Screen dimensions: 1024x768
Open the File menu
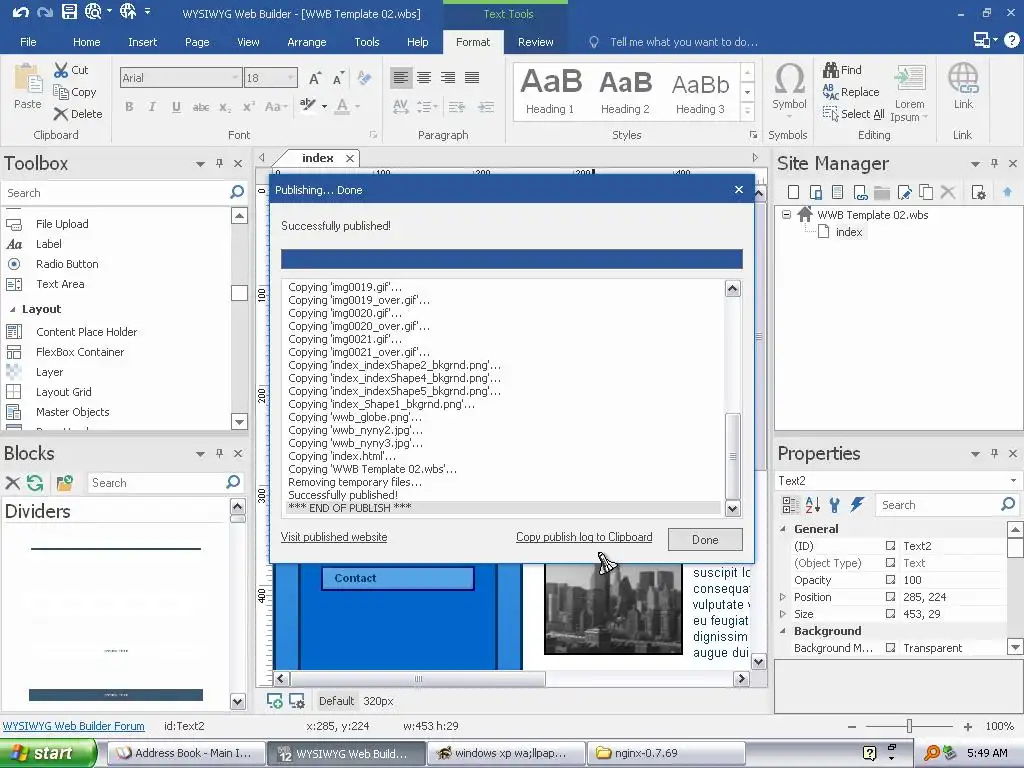(28, 42)
